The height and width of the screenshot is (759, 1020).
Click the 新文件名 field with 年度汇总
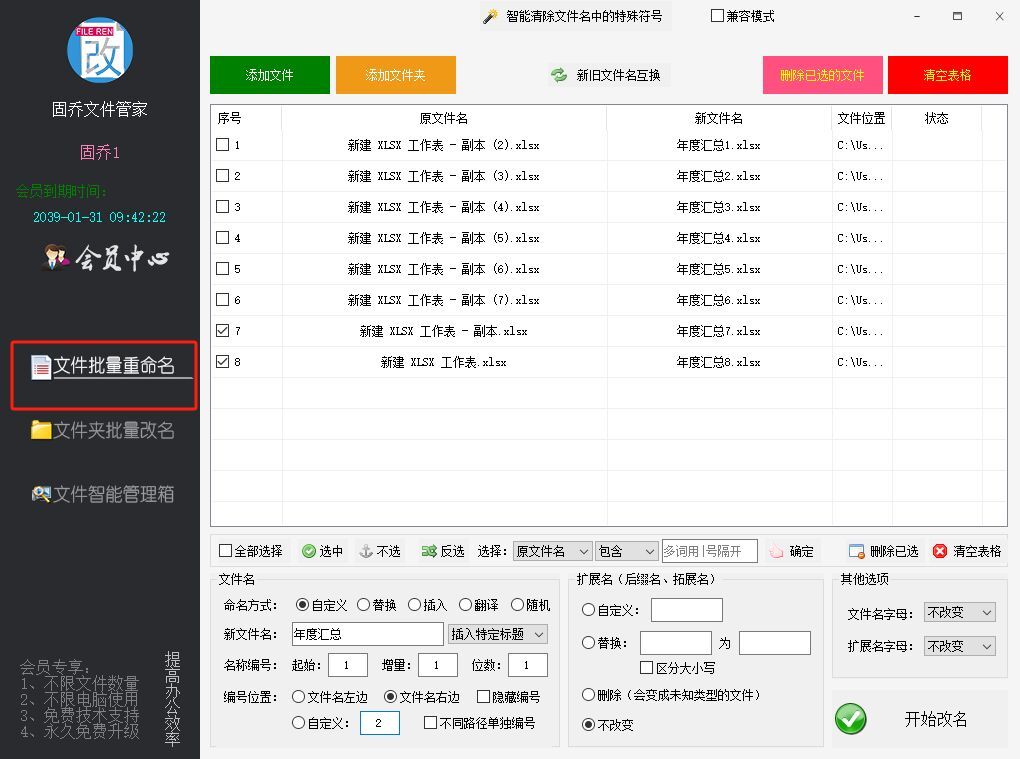(368, 634)
